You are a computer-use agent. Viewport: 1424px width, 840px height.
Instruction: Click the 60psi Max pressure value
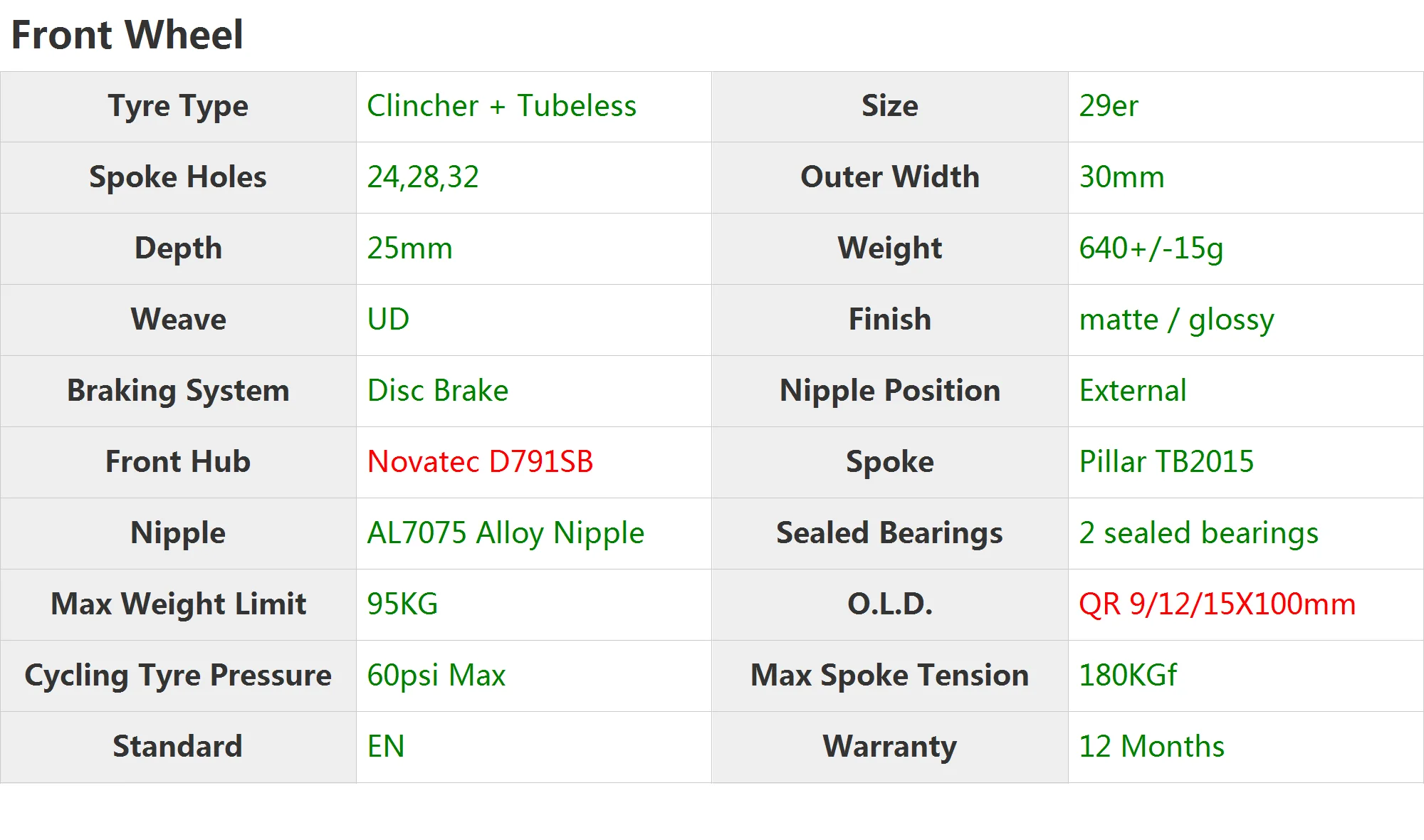(436, 676)
